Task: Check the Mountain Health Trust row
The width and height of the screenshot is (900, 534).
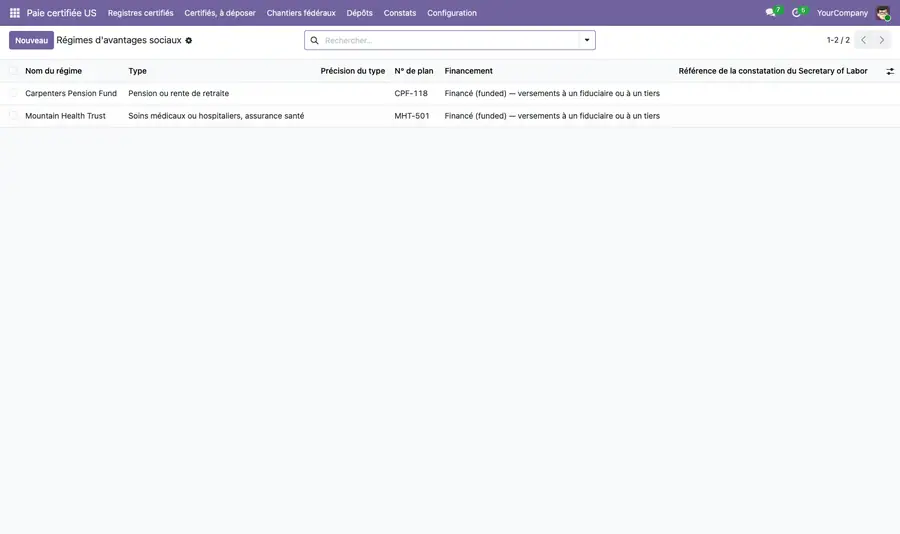Action: [13, 115]
